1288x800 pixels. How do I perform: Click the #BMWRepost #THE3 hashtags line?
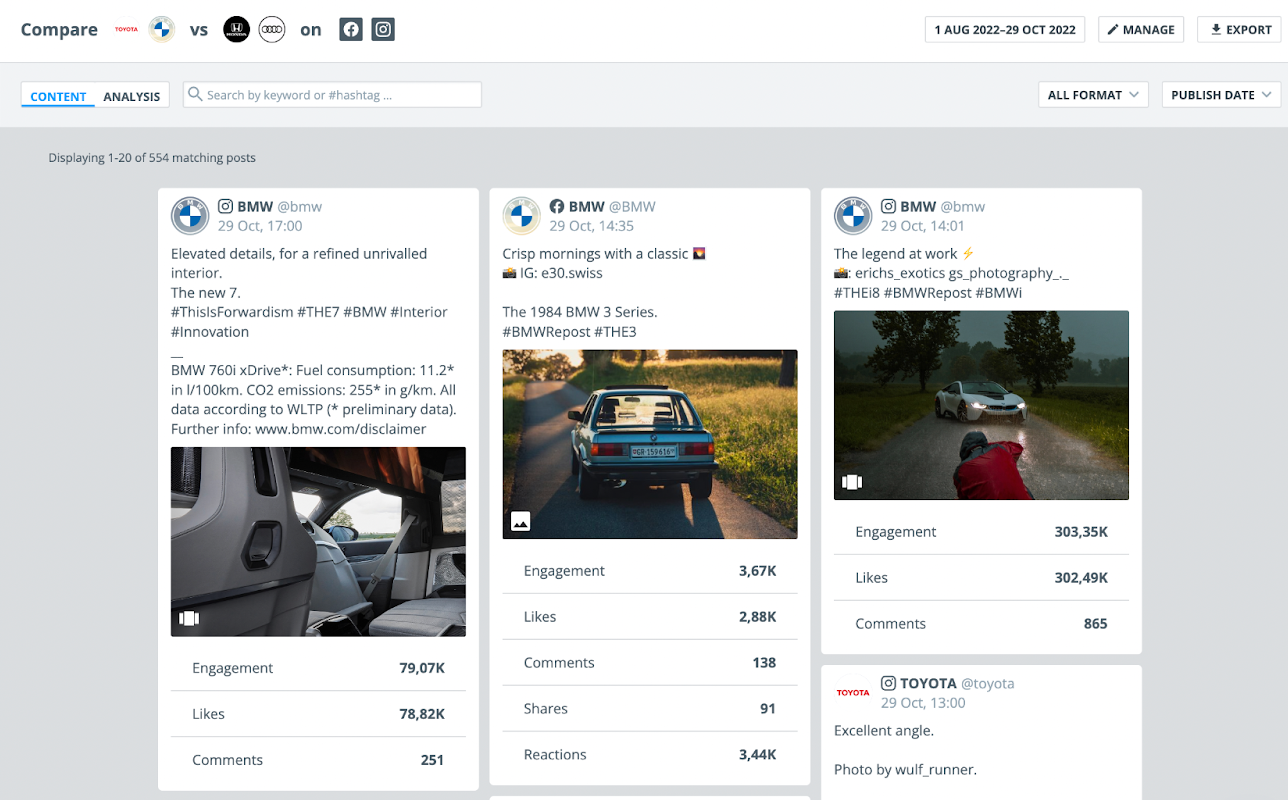tap(569, 332)
